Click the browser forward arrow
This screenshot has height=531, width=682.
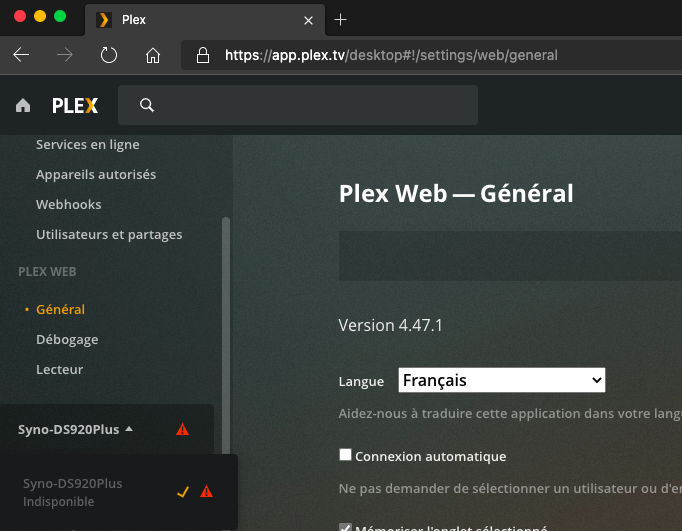pyautogui.click(x=65, y=55)
